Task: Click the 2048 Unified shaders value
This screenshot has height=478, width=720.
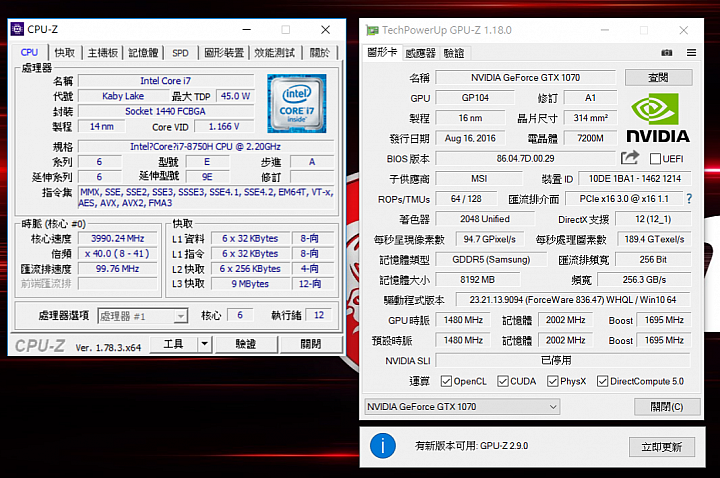Action: click(485, 219)
